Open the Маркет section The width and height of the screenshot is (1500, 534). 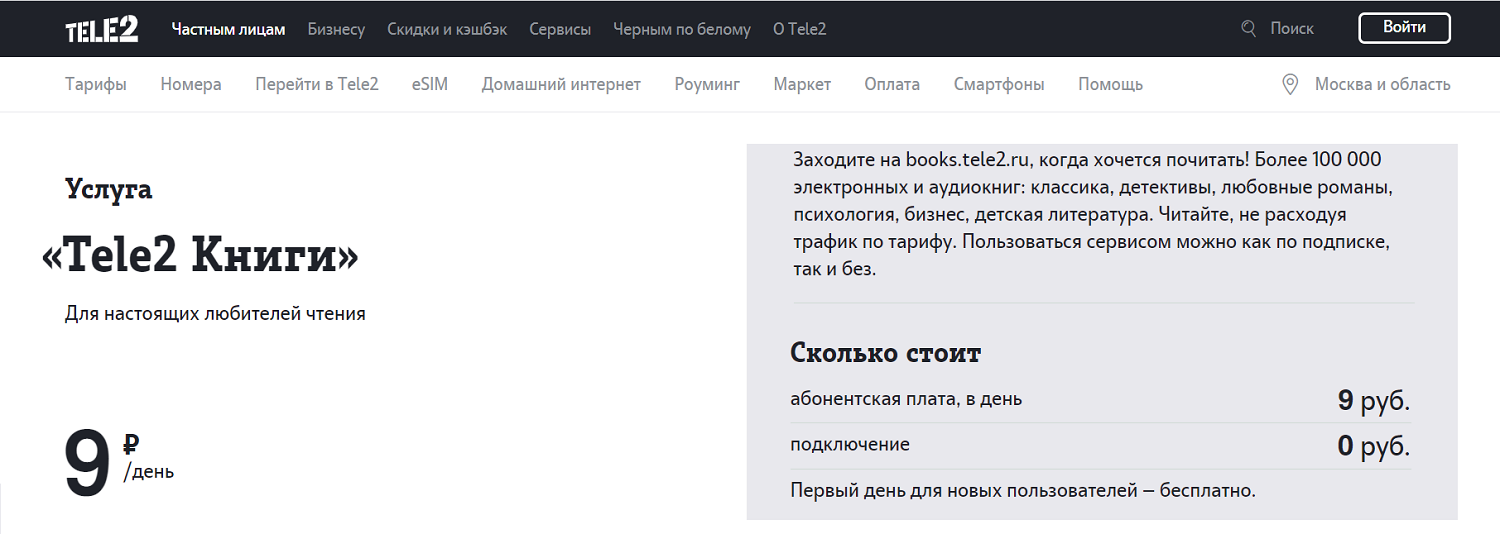(802, 85)
